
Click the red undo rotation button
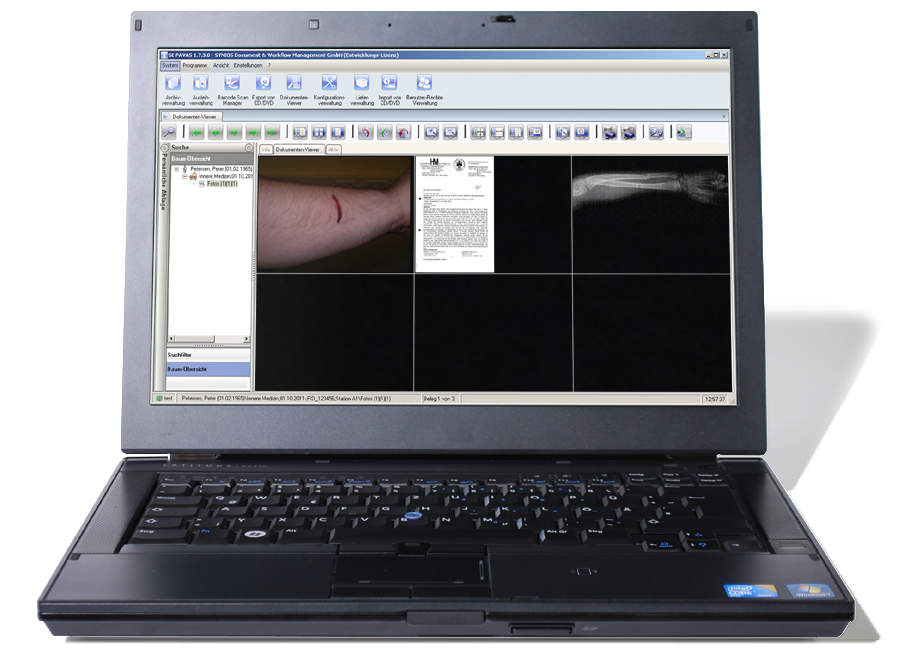point(403,133)
